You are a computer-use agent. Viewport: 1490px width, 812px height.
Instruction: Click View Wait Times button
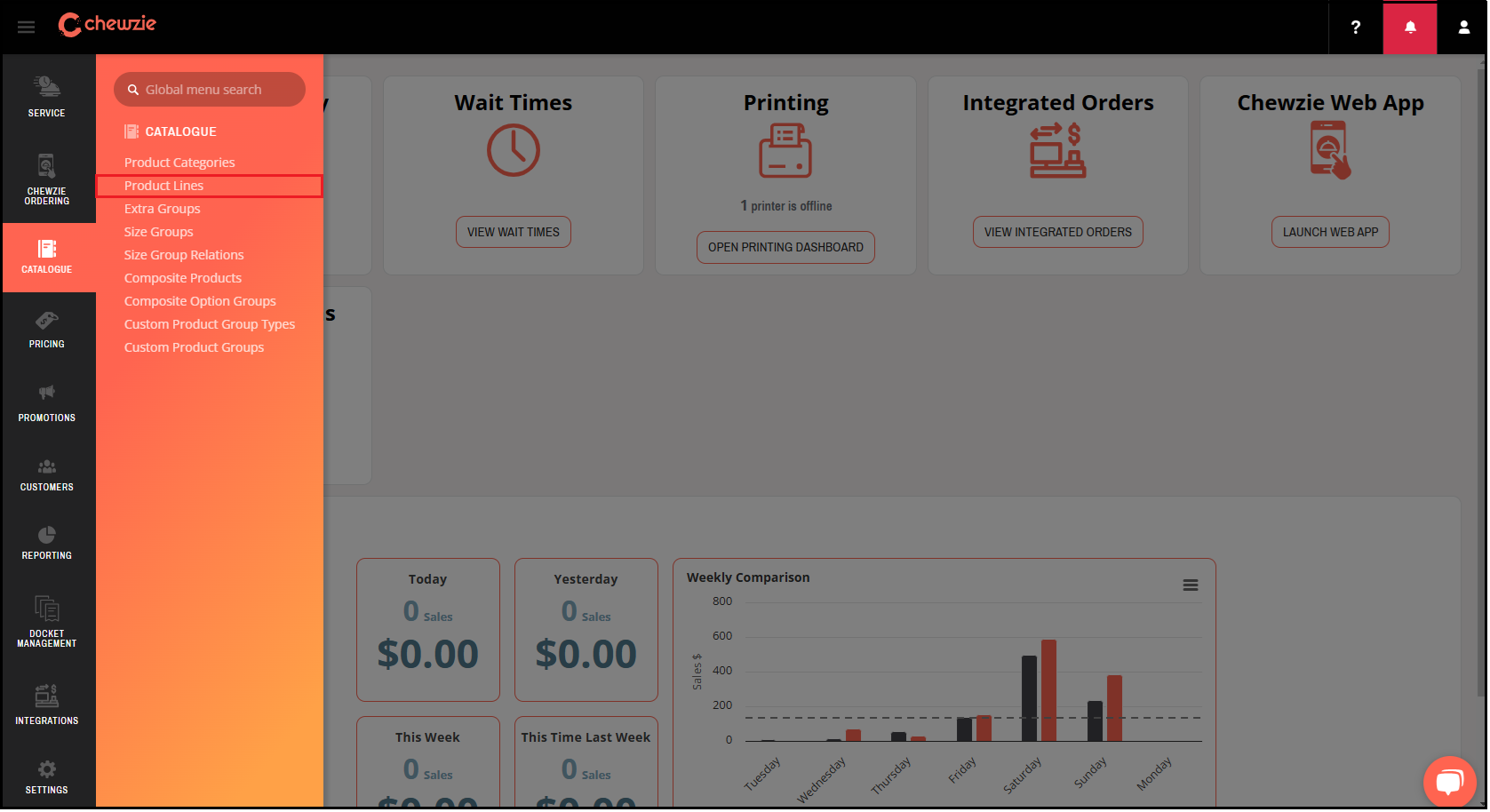(x=514, y=232)
